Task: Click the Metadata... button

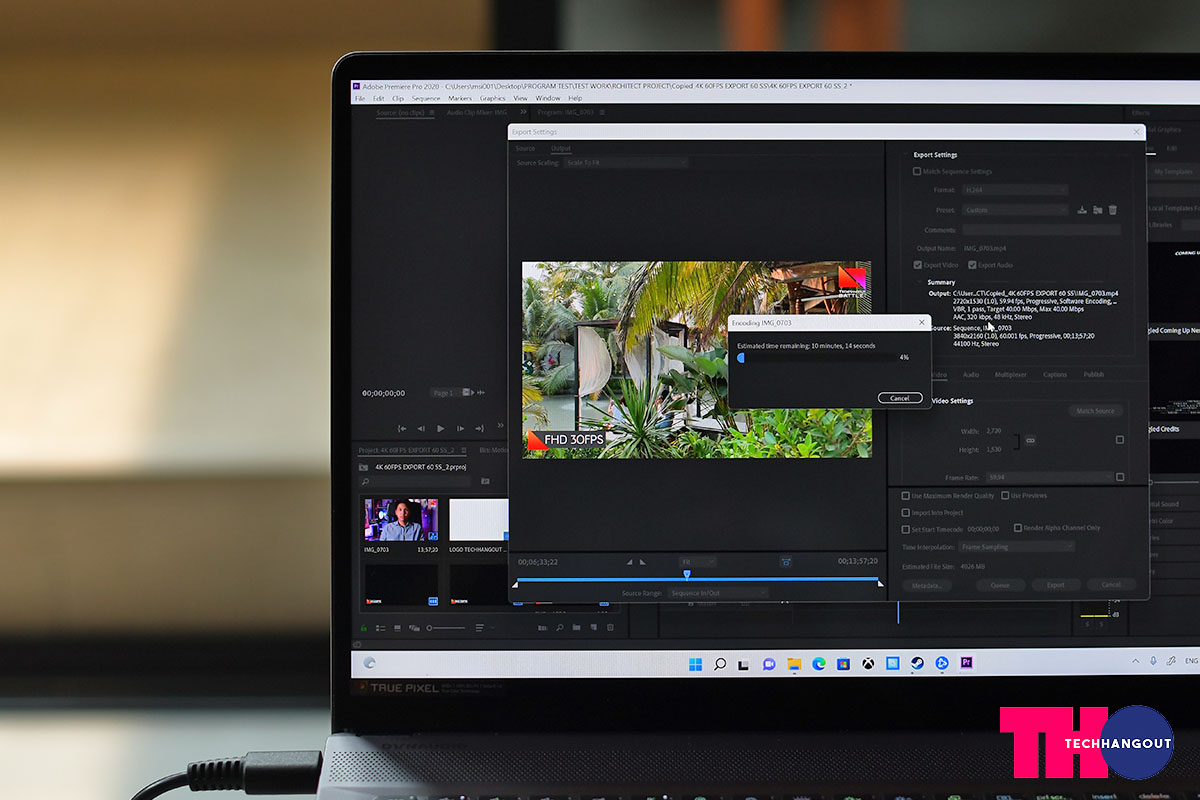Action: click(x=927, y=585)
